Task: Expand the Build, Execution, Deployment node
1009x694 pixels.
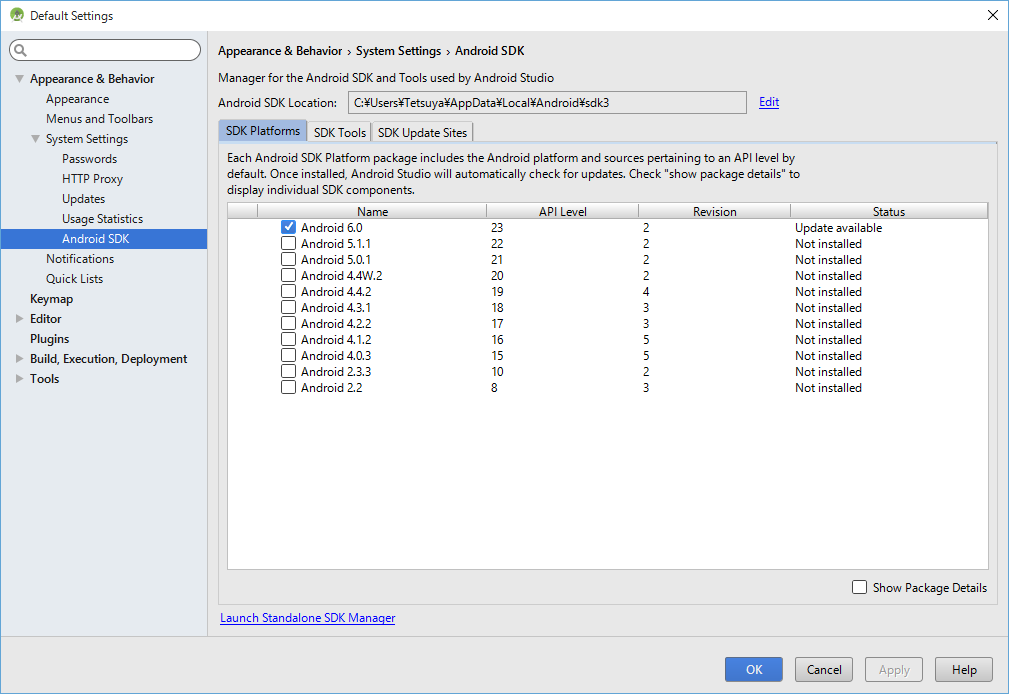Action: tap(19, 359)
